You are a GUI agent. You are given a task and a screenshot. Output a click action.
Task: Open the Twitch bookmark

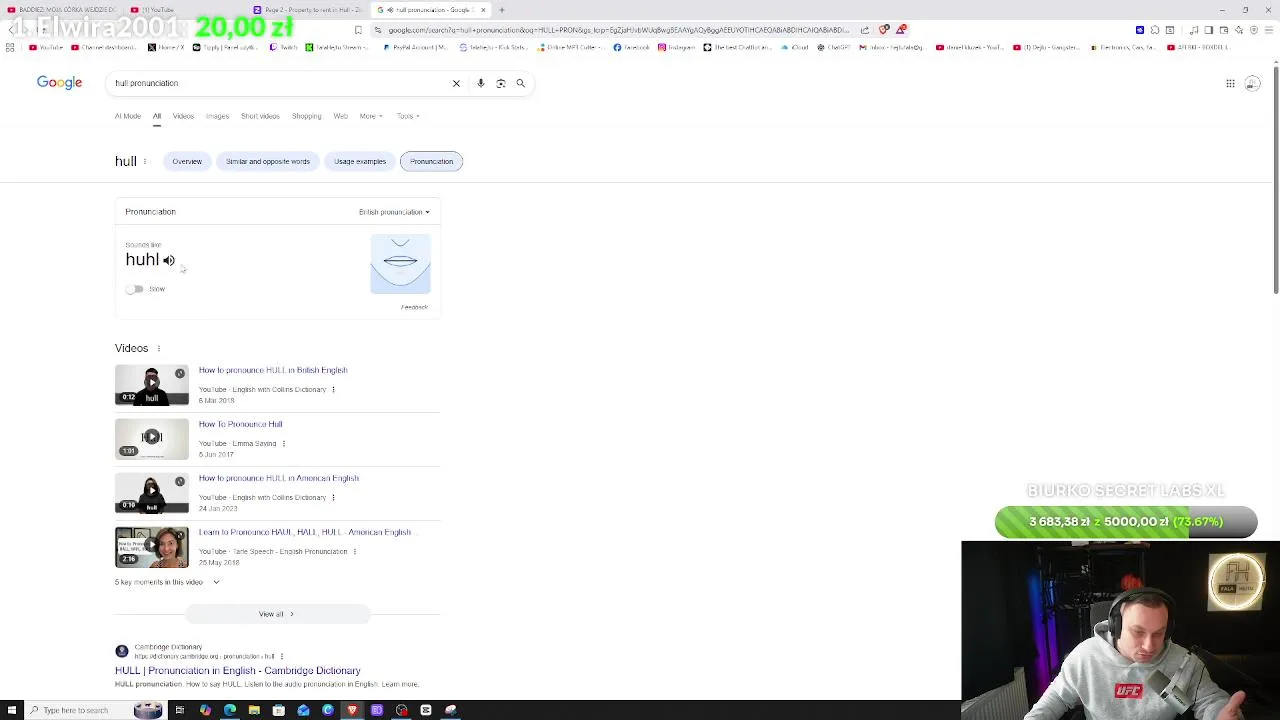click(x=284, y=47)
